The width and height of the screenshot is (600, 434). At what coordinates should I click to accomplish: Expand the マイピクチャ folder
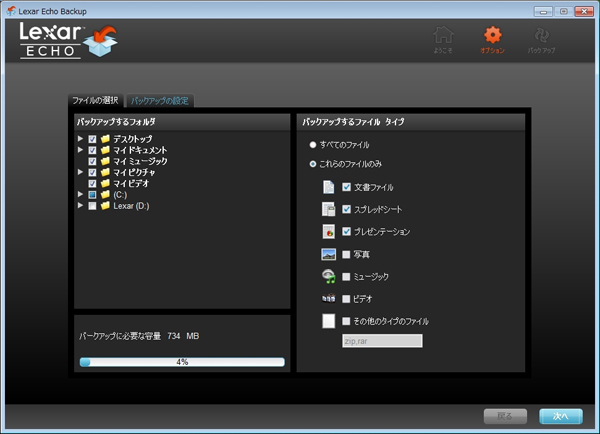pyautogui.click(x=80, y=172)
